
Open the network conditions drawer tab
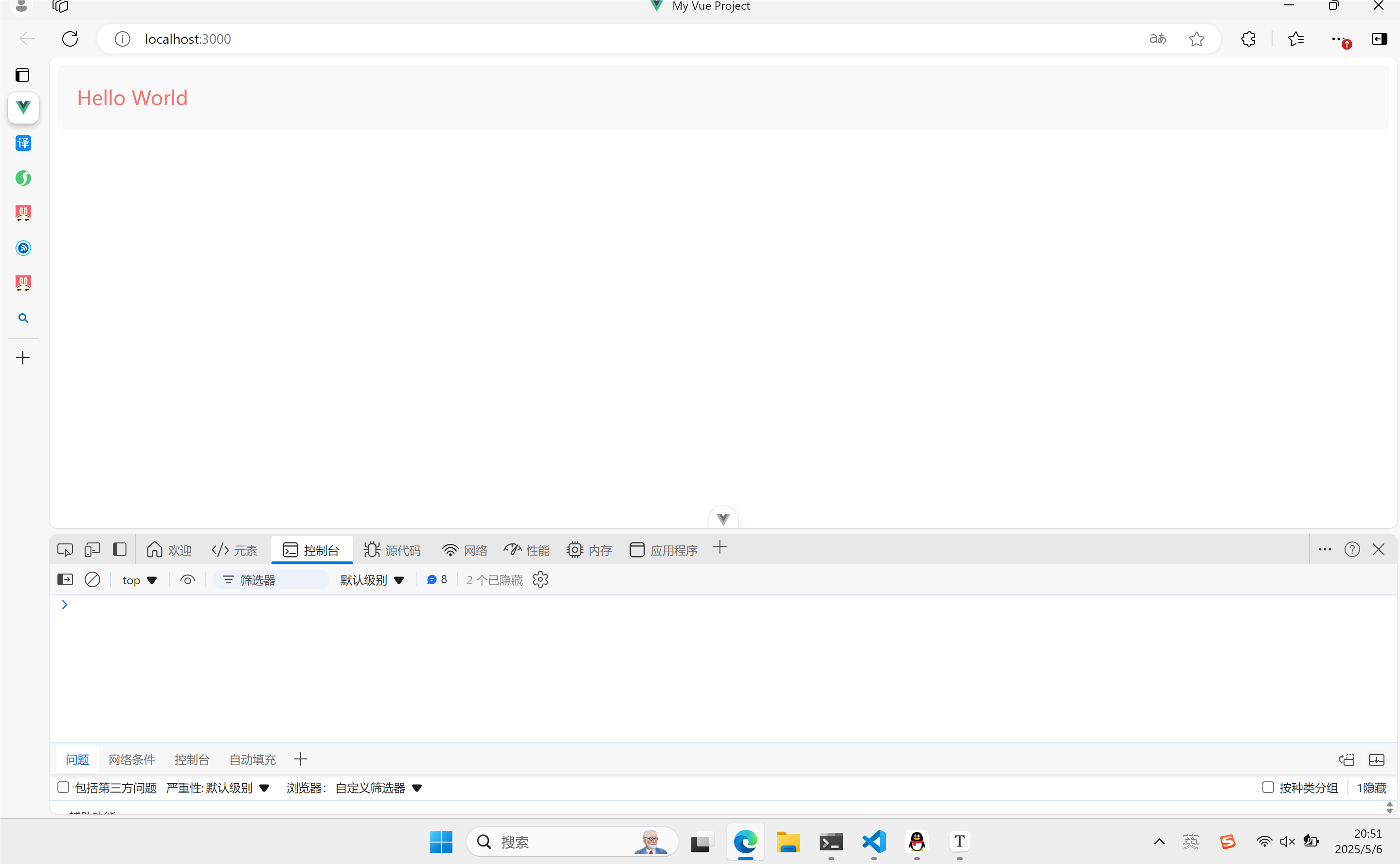[x=132, y=759]
